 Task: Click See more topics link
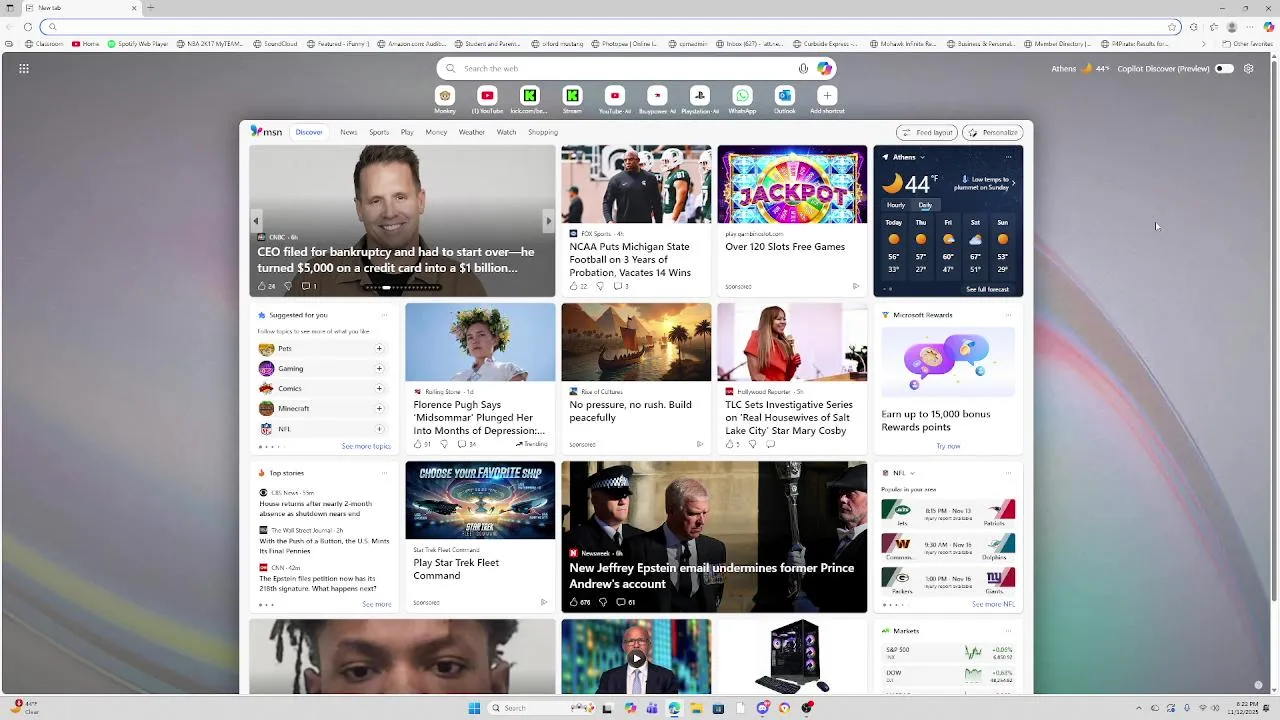coord(366,446)
